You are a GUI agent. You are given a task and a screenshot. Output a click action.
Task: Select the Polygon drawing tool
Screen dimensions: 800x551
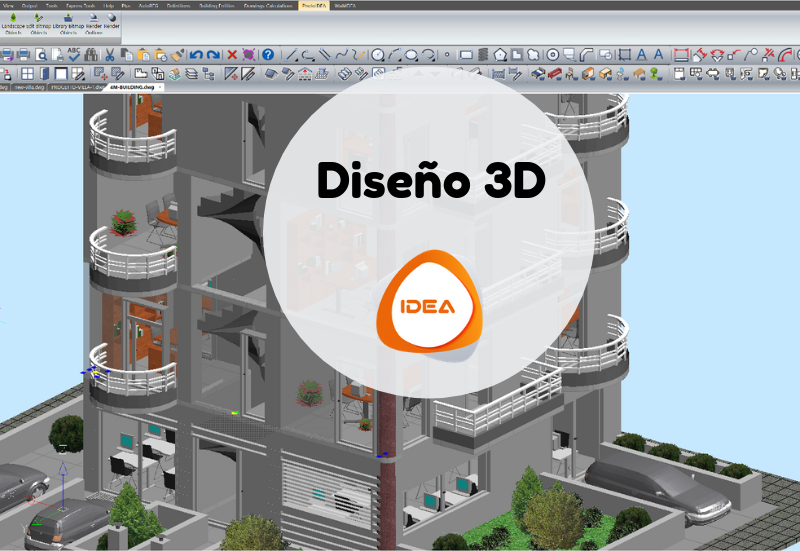coord(500,55)
